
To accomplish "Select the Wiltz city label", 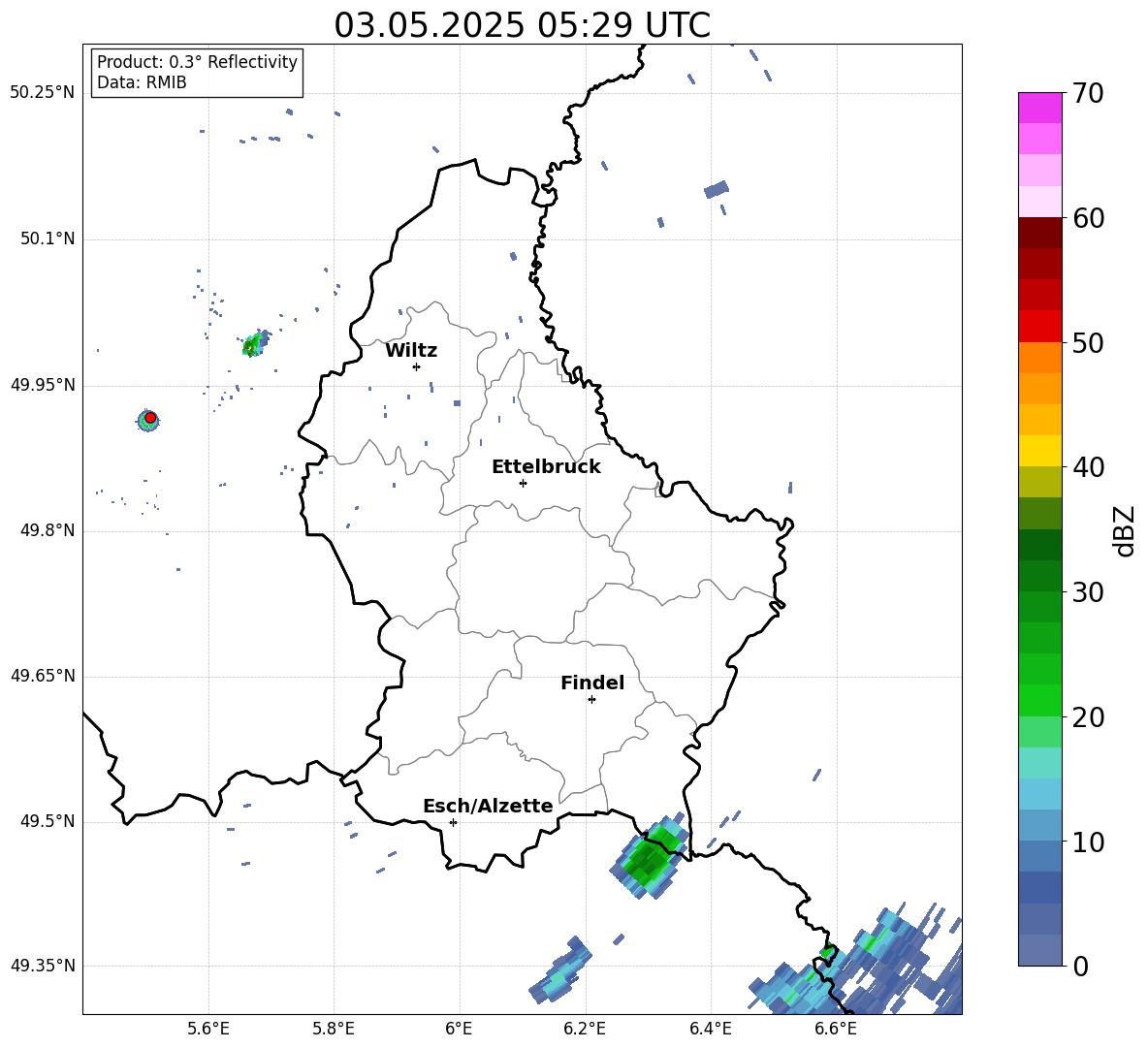I will pos(411,351).
